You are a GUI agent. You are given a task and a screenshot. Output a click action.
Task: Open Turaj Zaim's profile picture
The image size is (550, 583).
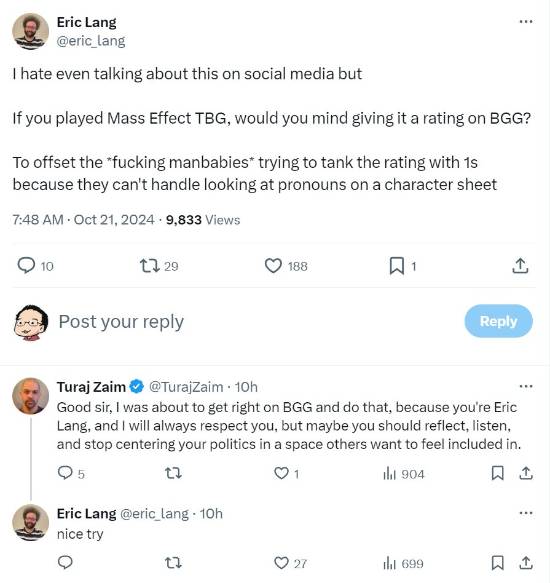(x=30, y=396)
